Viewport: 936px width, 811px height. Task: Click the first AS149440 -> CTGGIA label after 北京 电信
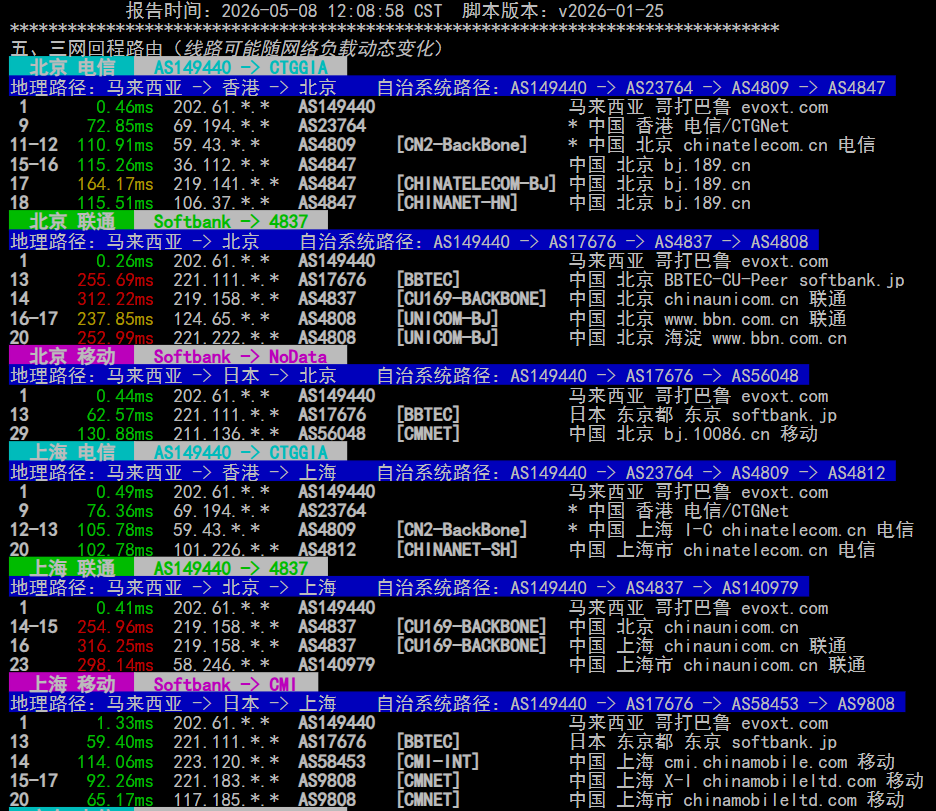click(x=241, y=67)
